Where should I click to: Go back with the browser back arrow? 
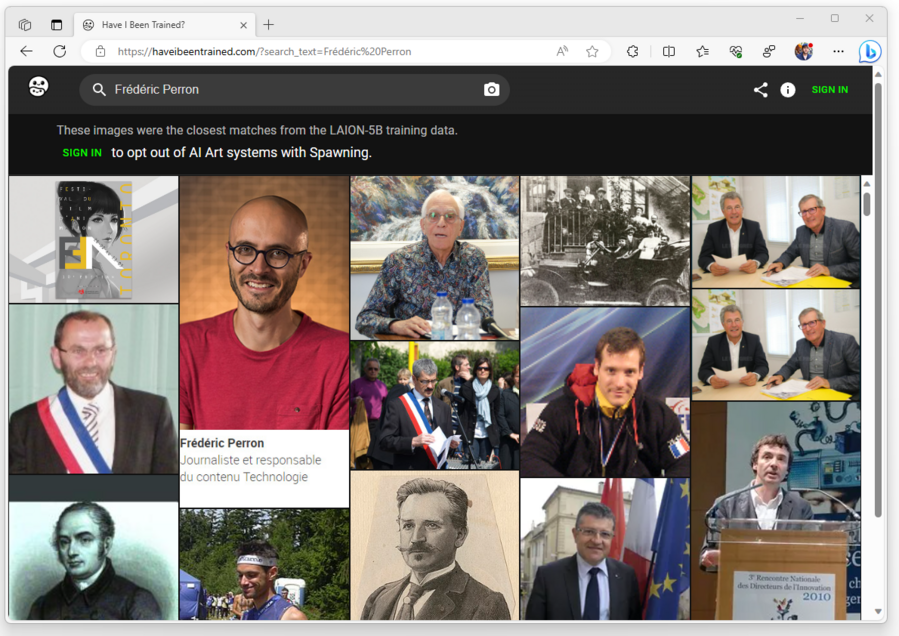coord(27,52)
